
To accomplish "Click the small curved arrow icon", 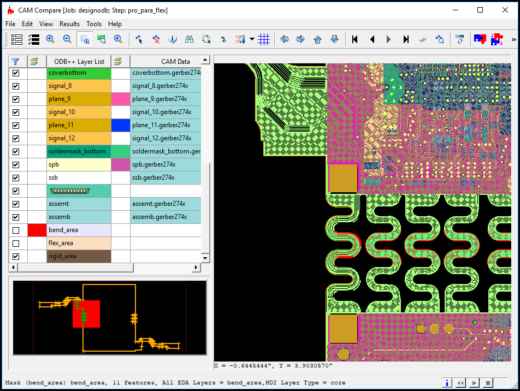I will pyautogui.click(x=223, y=40).
